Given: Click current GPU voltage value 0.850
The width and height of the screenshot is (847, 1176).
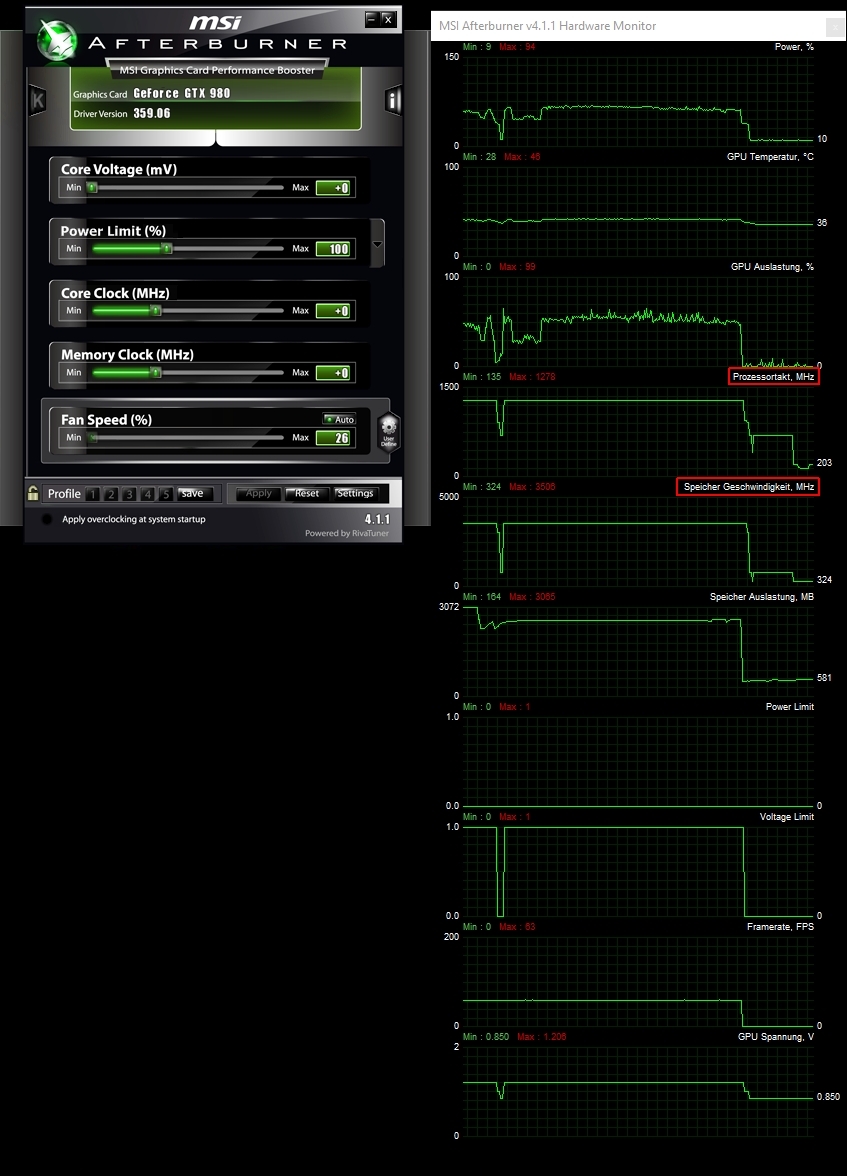Looking at the screenshot, I should 828,1096.
